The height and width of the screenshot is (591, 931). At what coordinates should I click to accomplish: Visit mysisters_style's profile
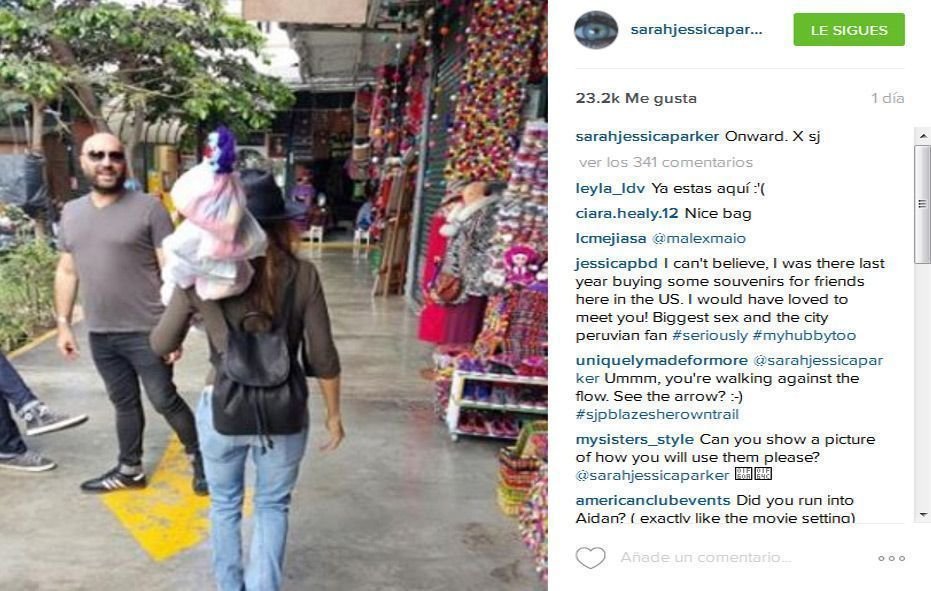coord(634,440)
